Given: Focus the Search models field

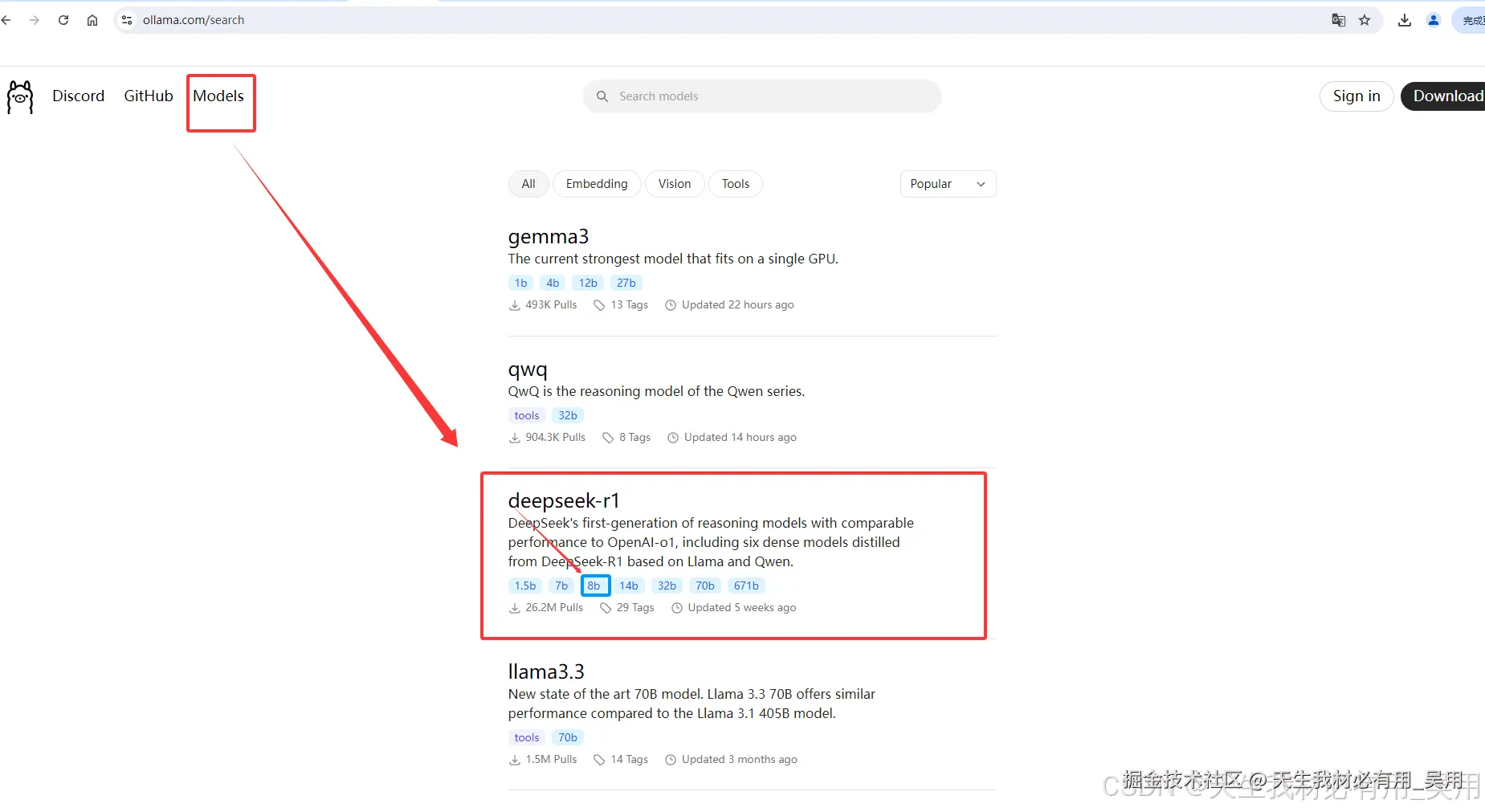Looking at the screenshot, I should [762, 96].
